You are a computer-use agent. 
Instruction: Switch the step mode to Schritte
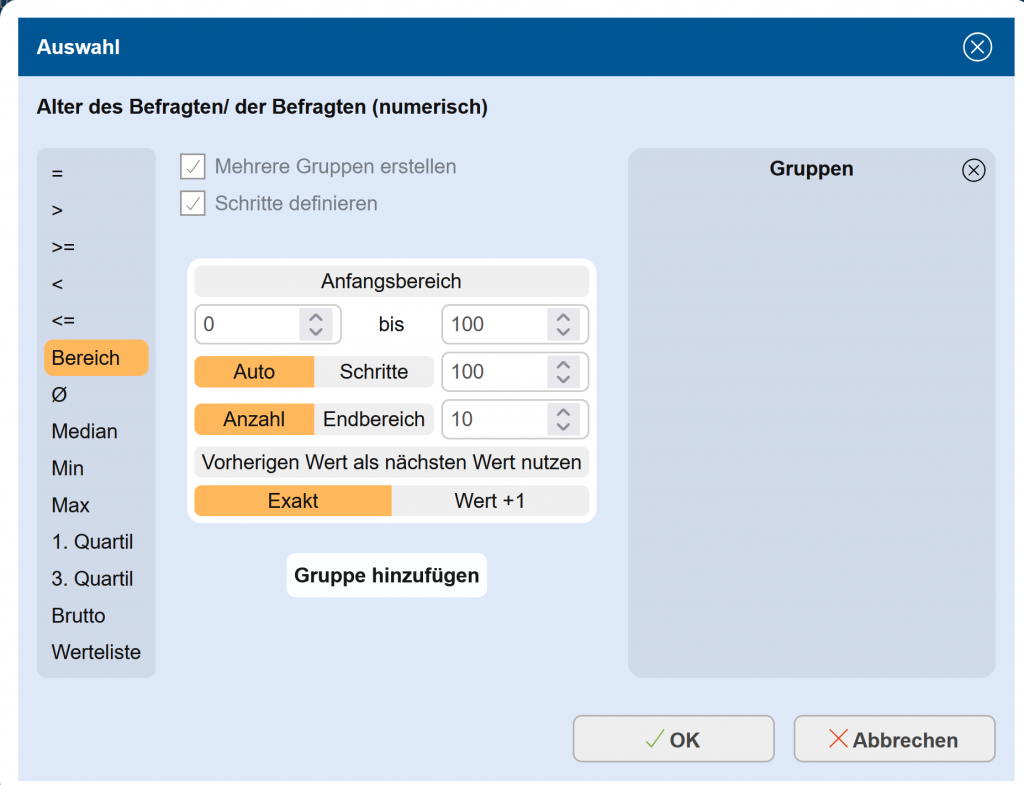coord(374,372)
